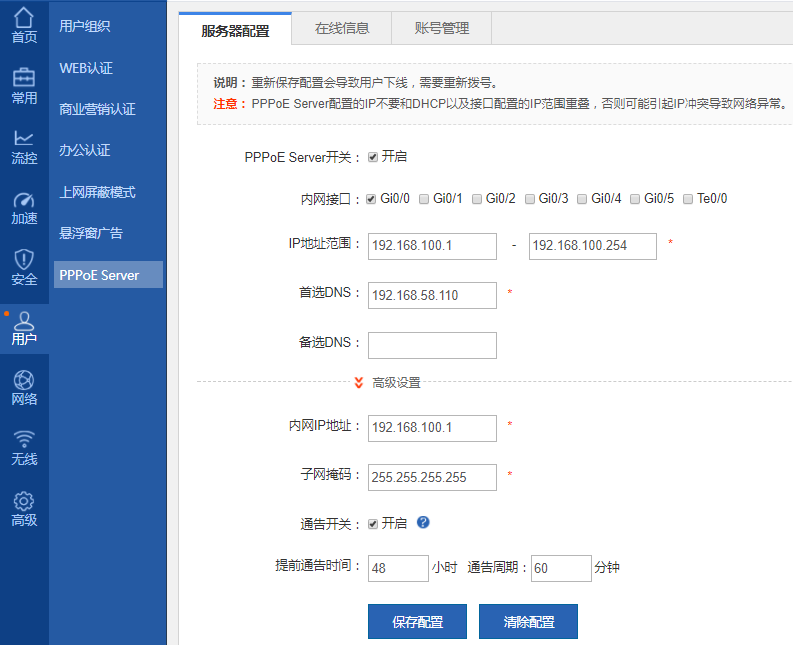Open the 网络 globe icon
Image resolution: width=793 pixels, height=645 pixels.
(x=24, y=381)
